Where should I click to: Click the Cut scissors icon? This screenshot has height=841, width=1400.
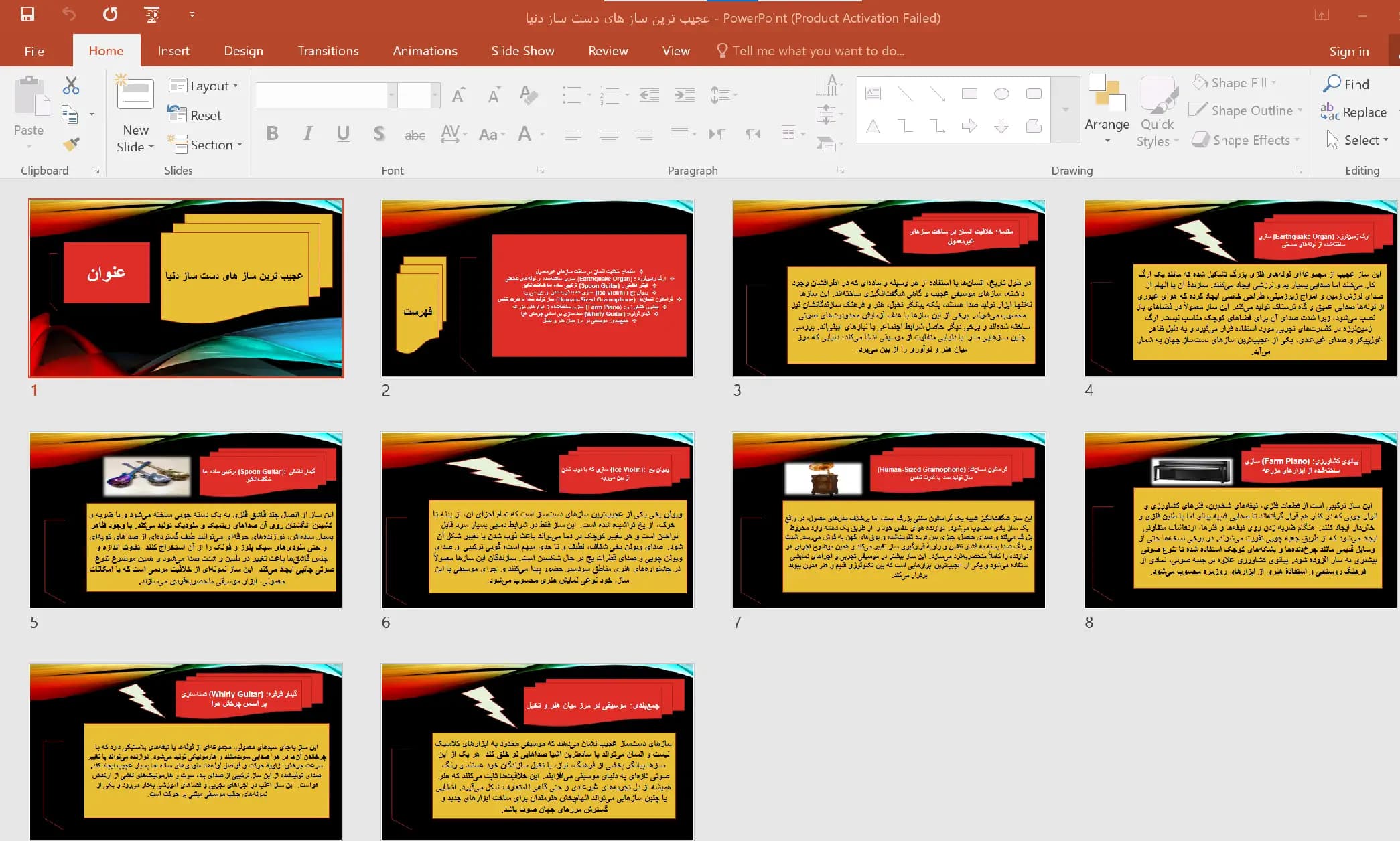(71, 86)
